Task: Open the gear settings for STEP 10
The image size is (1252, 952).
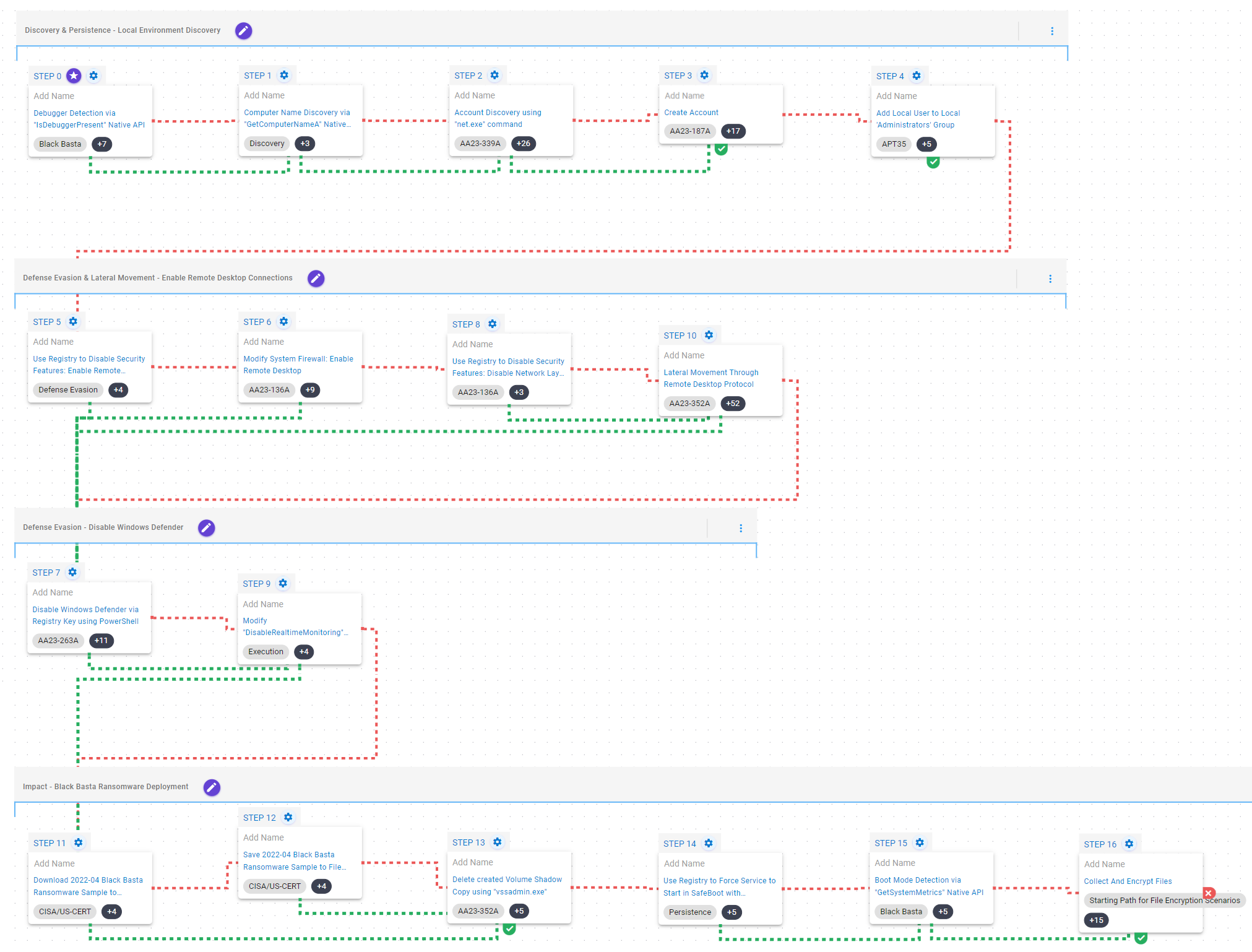Action: pos(709,335)
